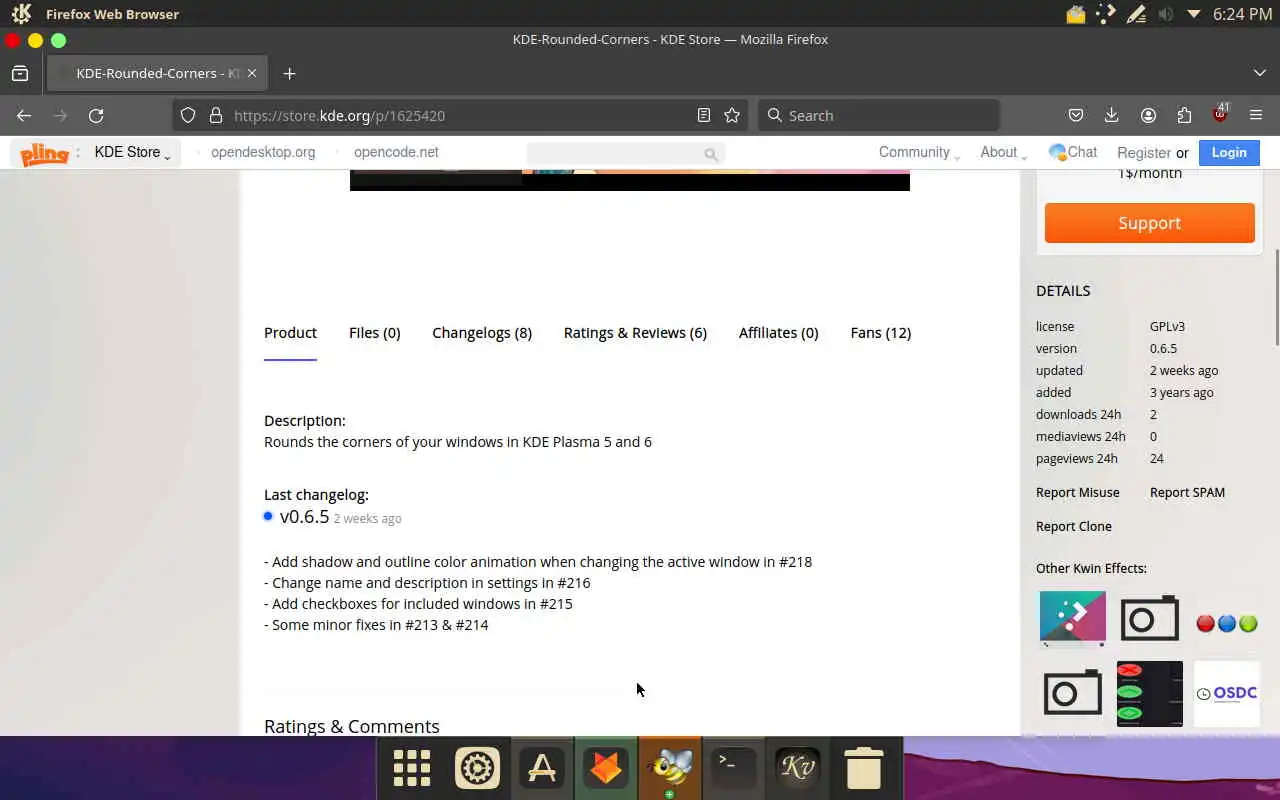Open the Firefox account profile icon
The image size is (1280, 800).
tap(1148, 115)
